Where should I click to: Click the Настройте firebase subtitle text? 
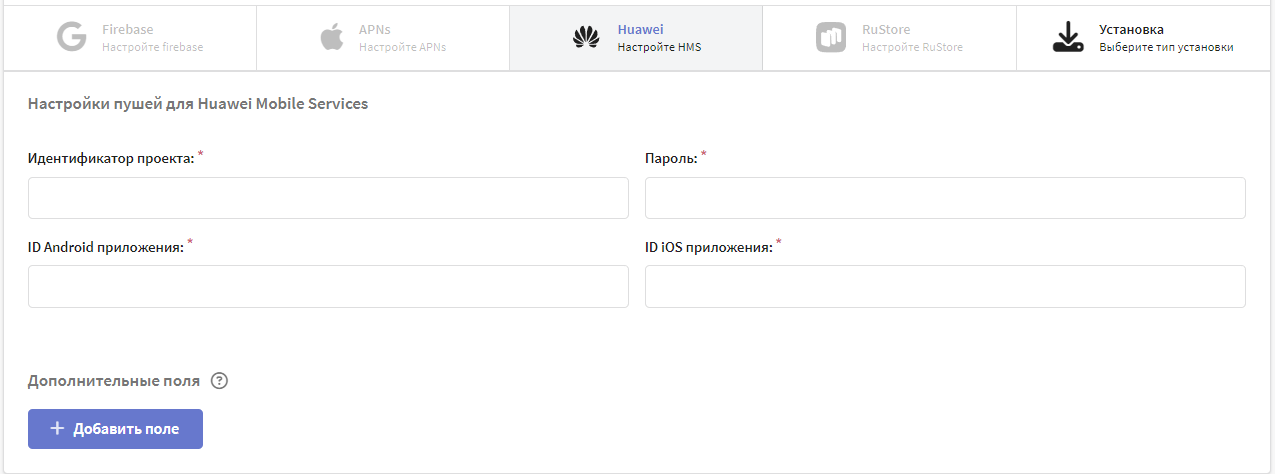pos(153,47)
